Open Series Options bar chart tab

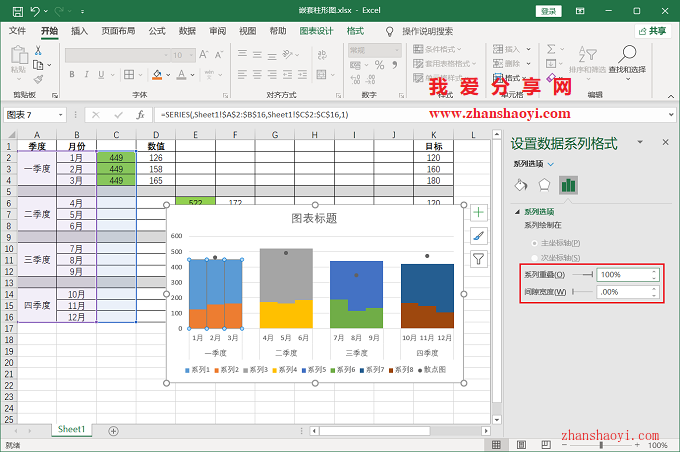pos(568,185)
